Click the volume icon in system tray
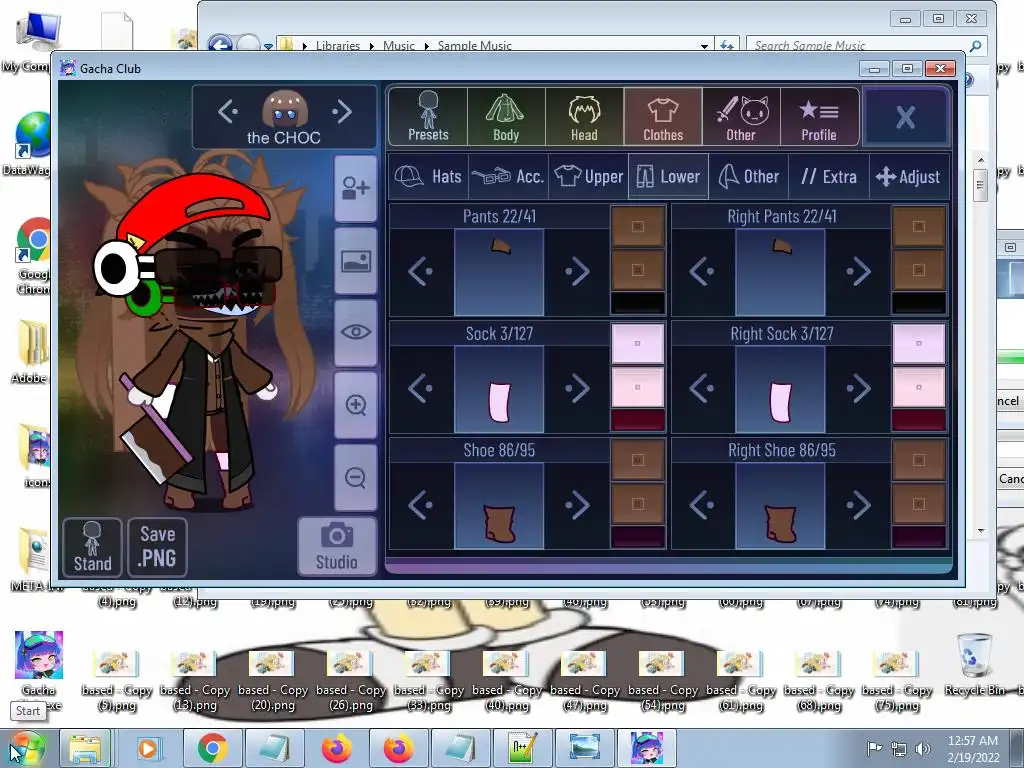This screenshot has width=1024, height=768. coord(922,748)
